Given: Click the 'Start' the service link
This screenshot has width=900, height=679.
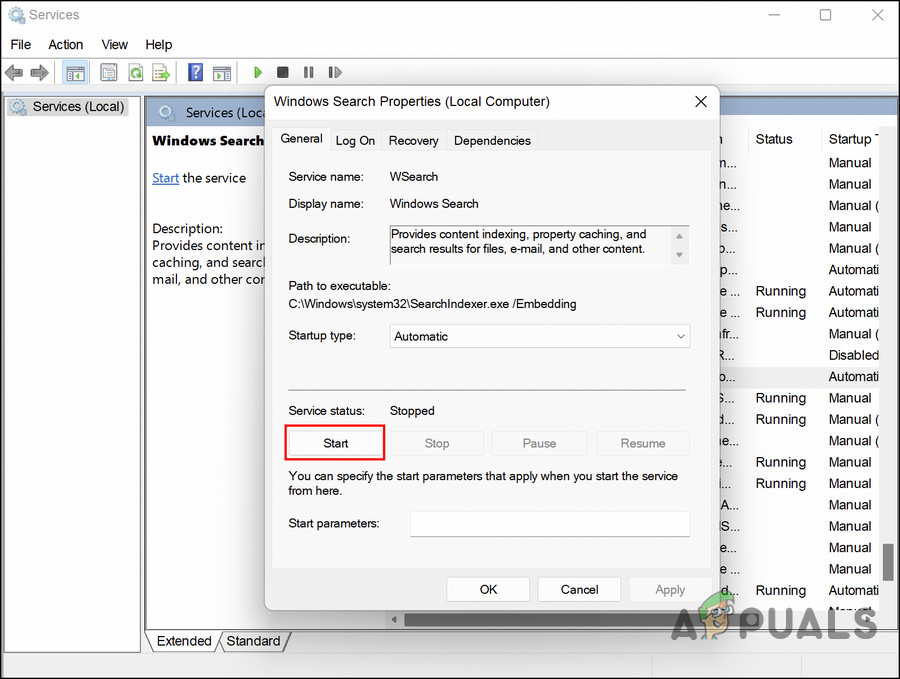Looking at the screenshot, I should click(x=165, y=179).
